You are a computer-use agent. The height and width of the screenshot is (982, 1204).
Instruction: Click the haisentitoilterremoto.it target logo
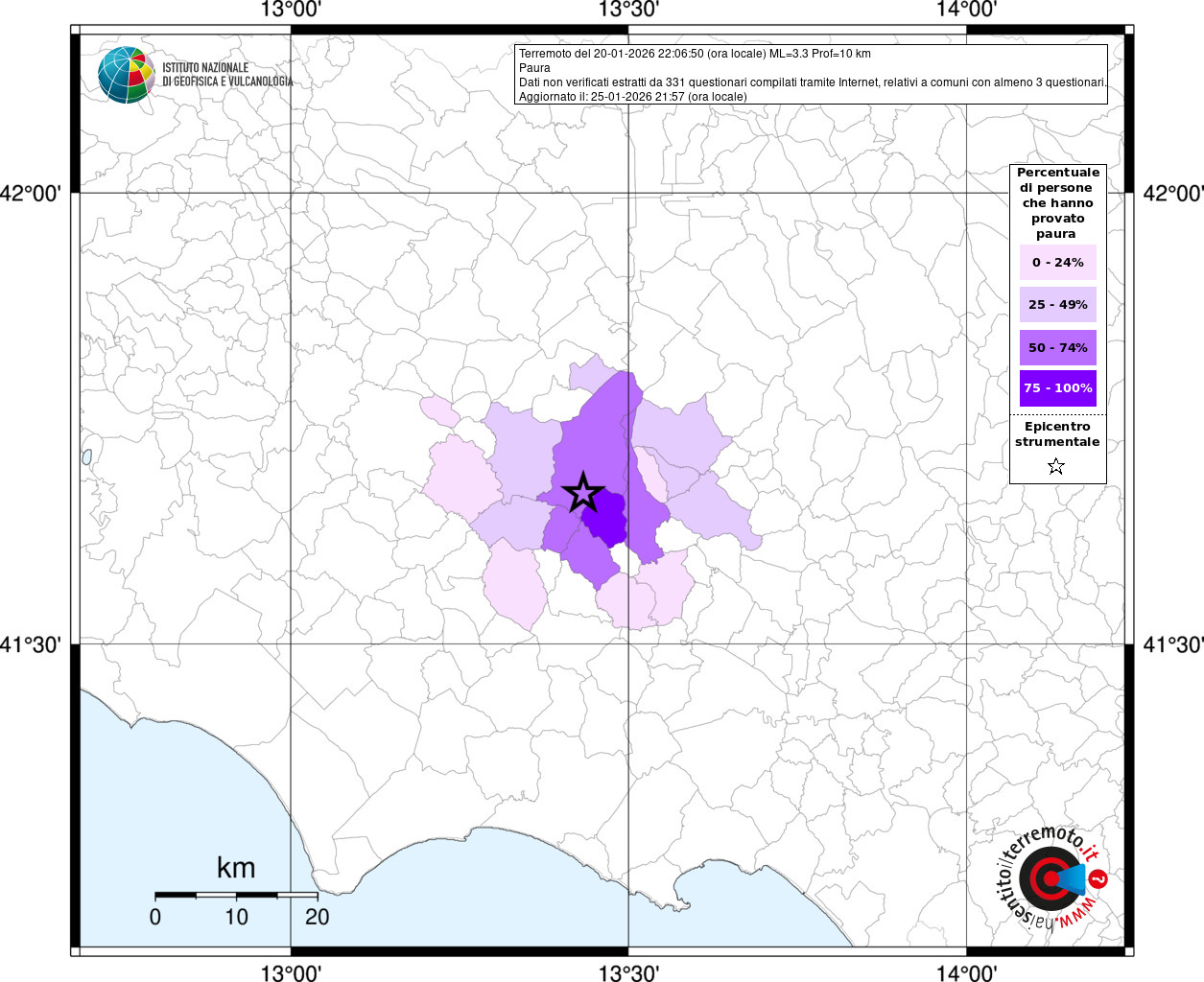click(x=1051, y=877)
